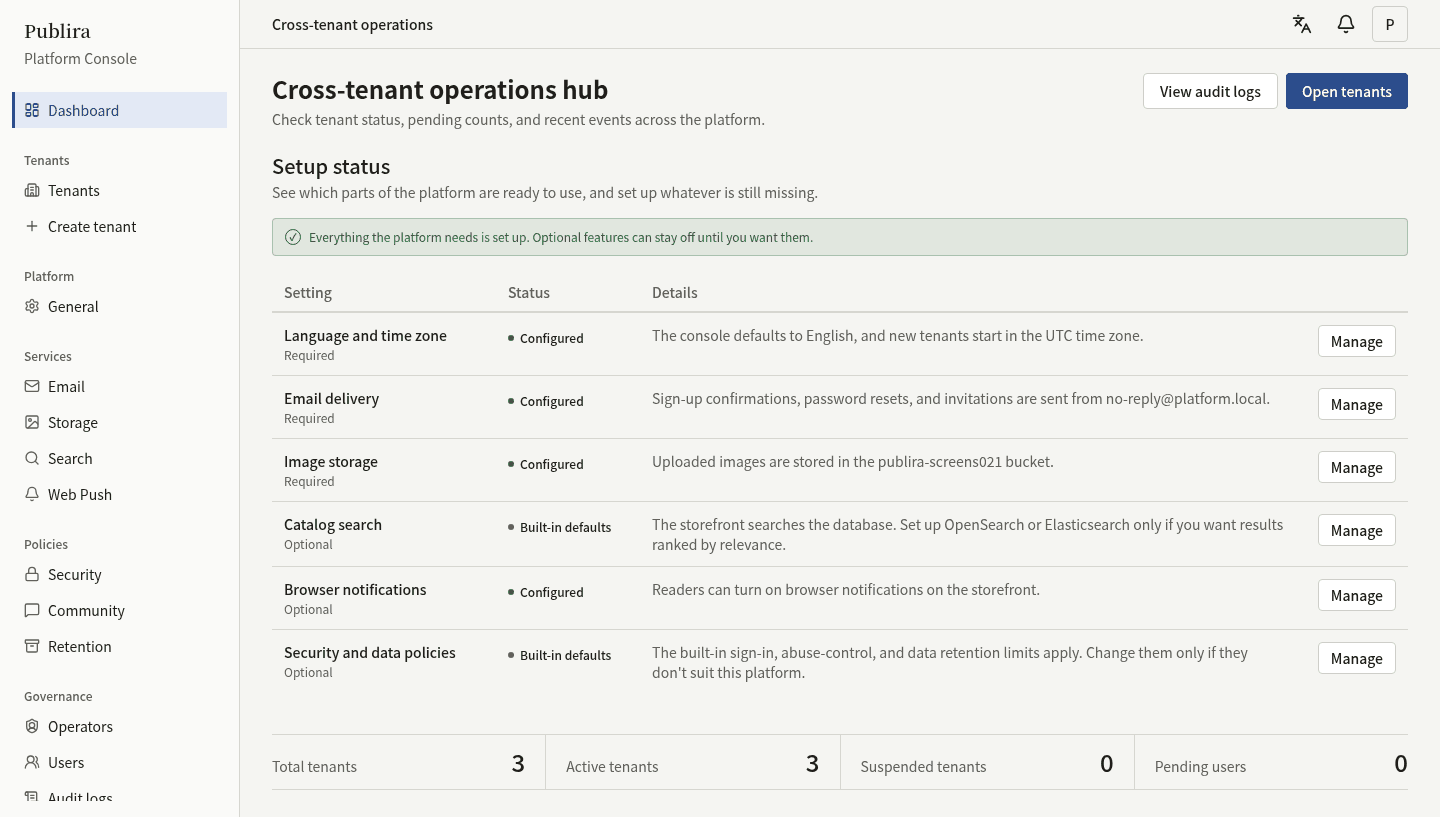Image resolution: width=1440 pixels, height=817 pixels.
Task: Open Storage service settings
Action: pyautogui.click(x=120, y=422)
